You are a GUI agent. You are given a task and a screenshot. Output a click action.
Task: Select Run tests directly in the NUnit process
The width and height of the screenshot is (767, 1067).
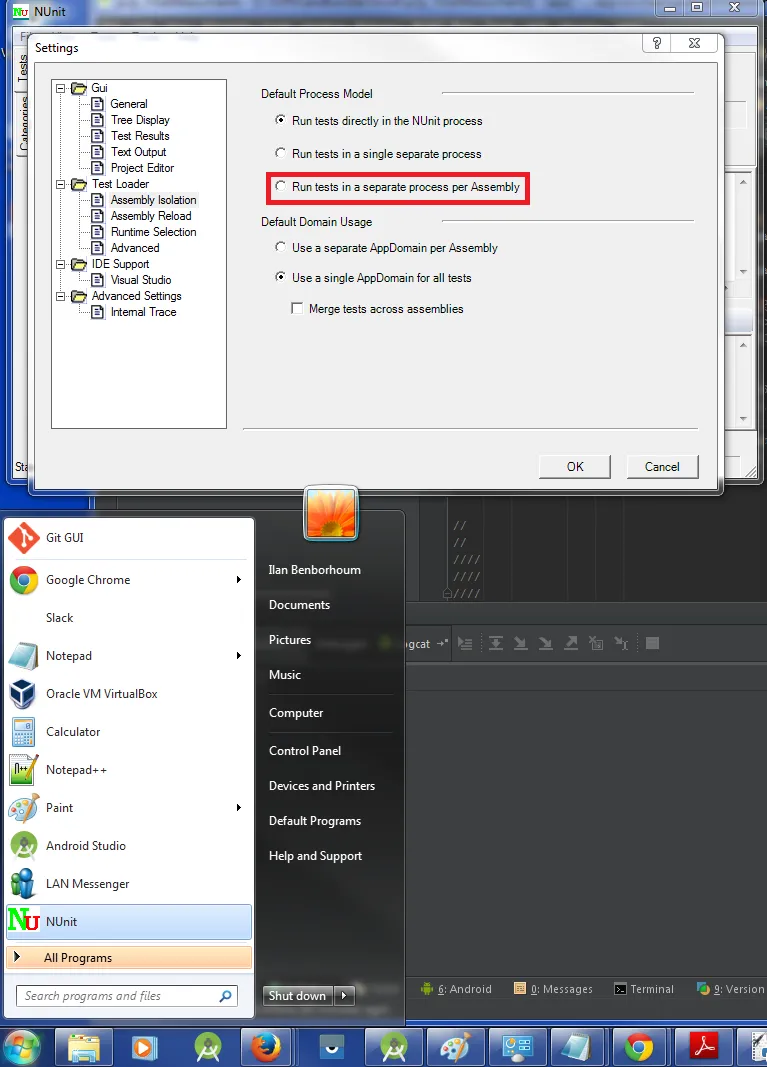tap(378, 120)
